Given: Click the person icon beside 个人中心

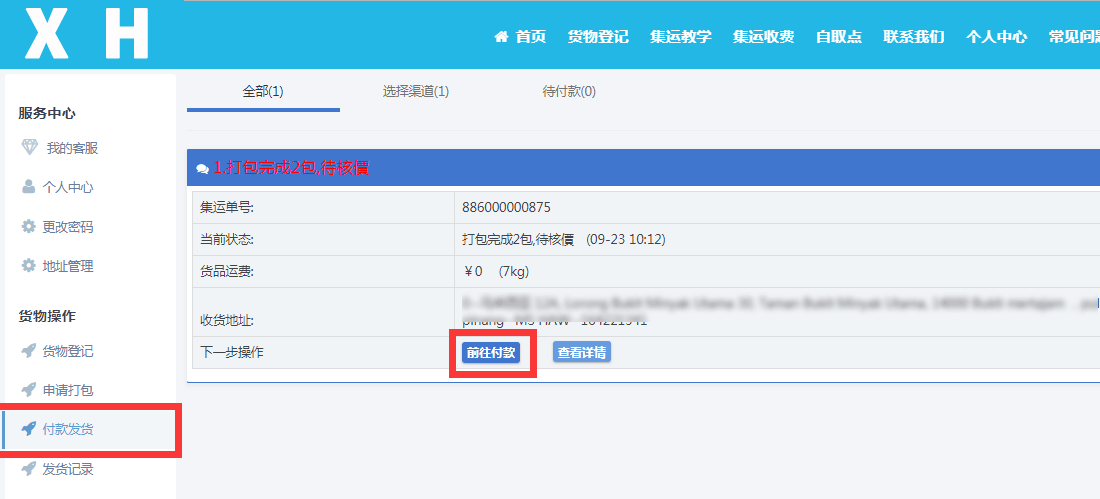Looking at the screenshot, I should pyautogui.click(x=29, y=187).
